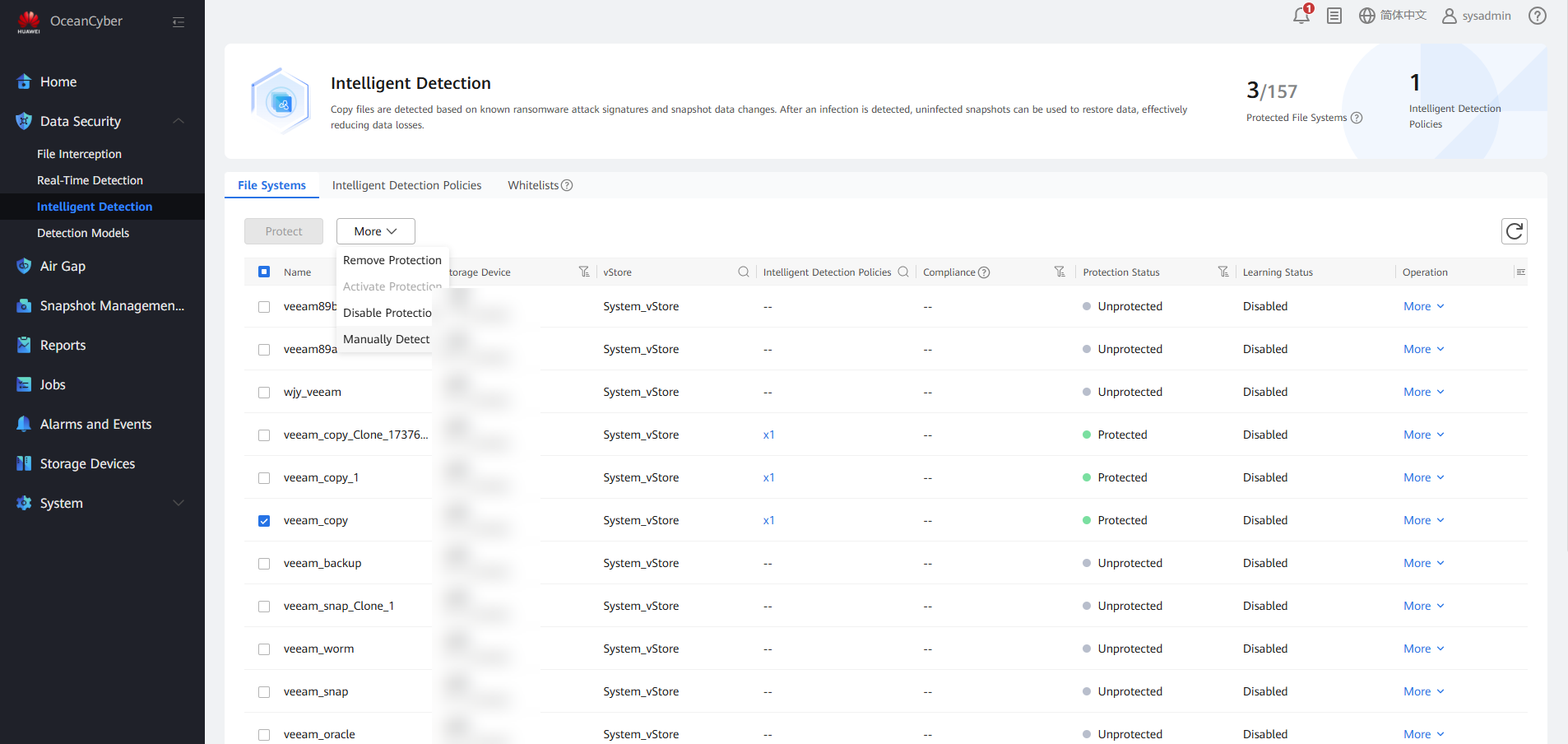Expand the System sidebar section

click(178, 503)
